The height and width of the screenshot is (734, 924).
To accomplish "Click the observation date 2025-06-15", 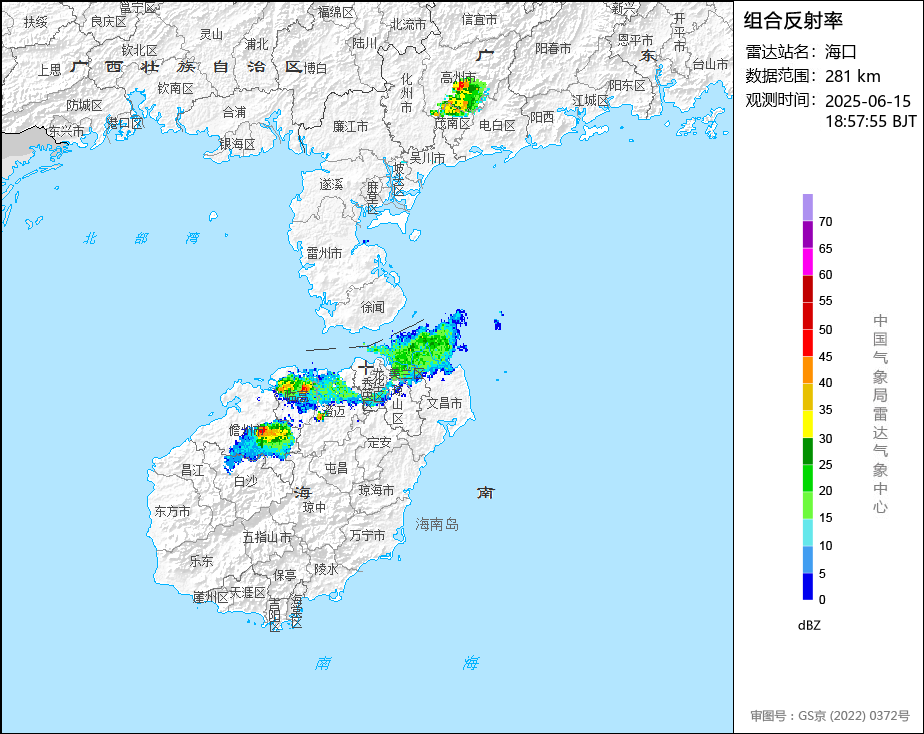I will pos(868,101).
